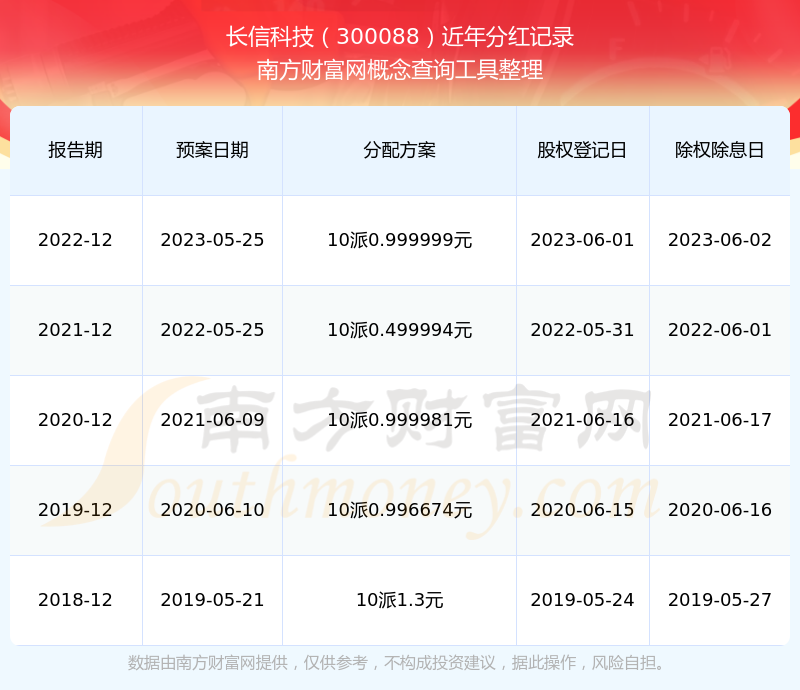Select report period cell 2021-12

[x=76, y=330]
